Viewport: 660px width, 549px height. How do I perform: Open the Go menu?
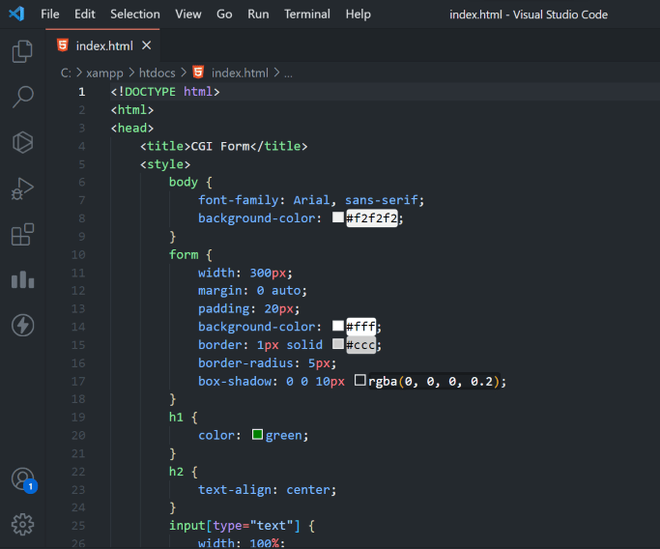(x=224, y=14)
